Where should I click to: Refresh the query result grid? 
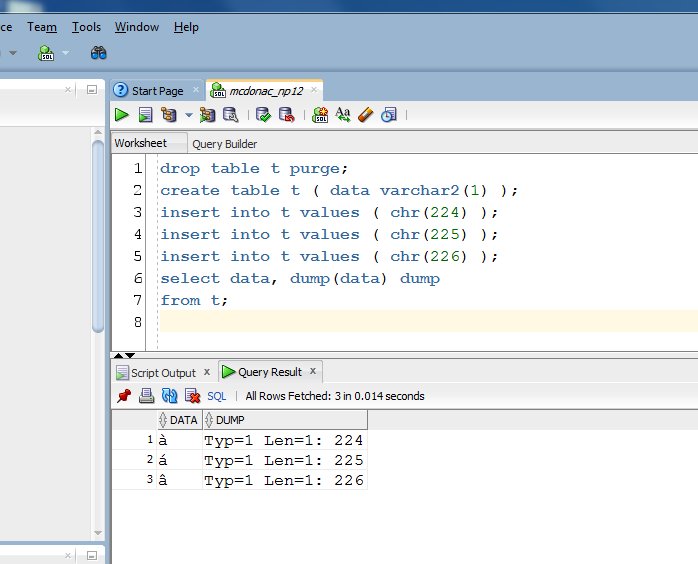[x=169, y=396]
